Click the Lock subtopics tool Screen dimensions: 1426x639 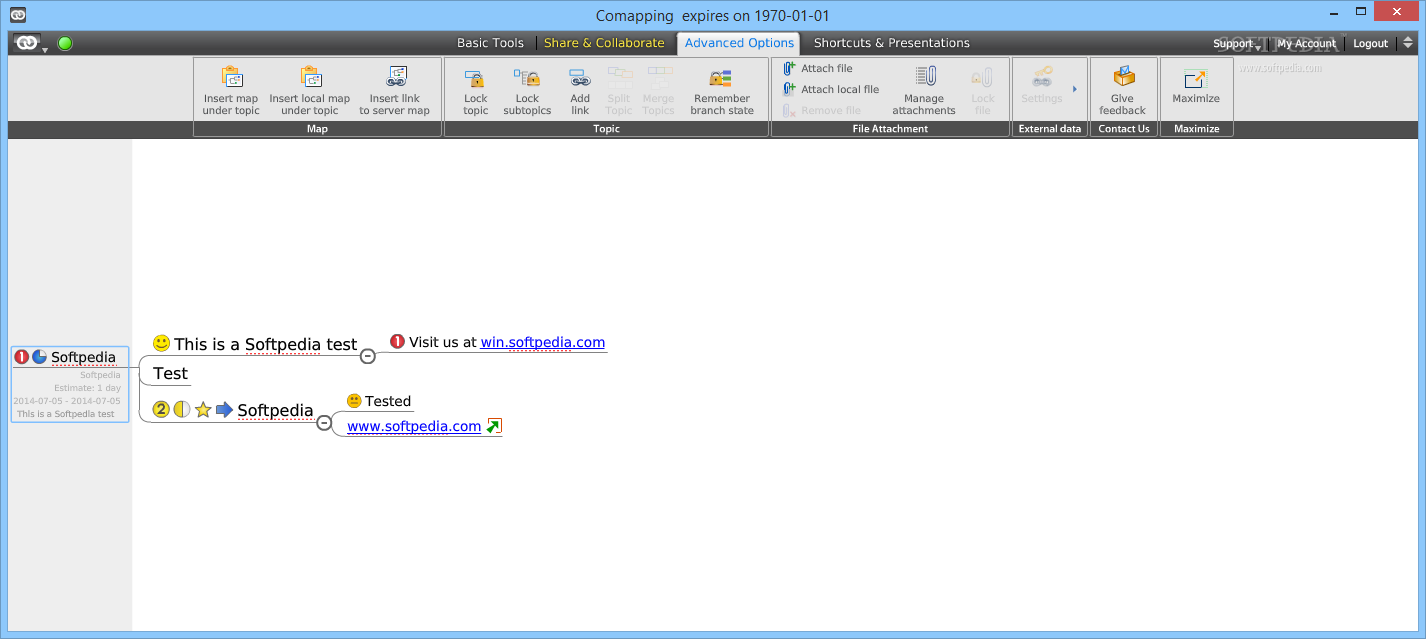527,90
